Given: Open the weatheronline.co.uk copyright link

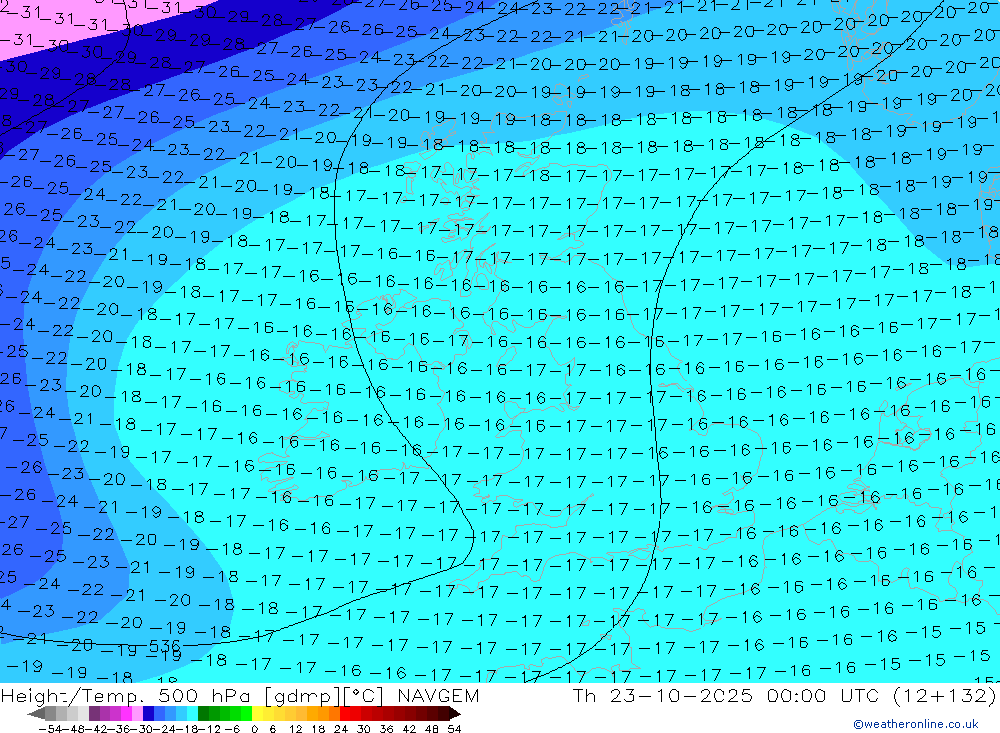Looking at the screenshot, I should [916, 723].
